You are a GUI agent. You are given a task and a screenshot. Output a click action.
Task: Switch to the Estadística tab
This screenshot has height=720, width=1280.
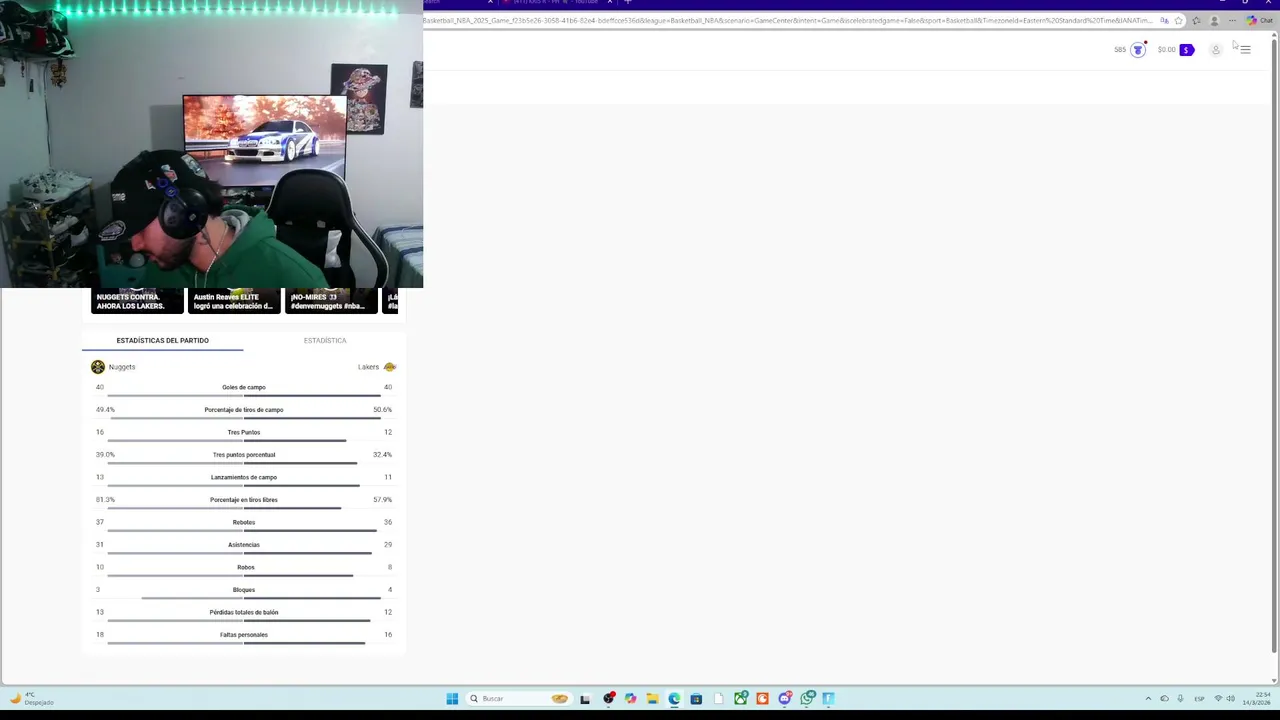[x=325, y=340]
